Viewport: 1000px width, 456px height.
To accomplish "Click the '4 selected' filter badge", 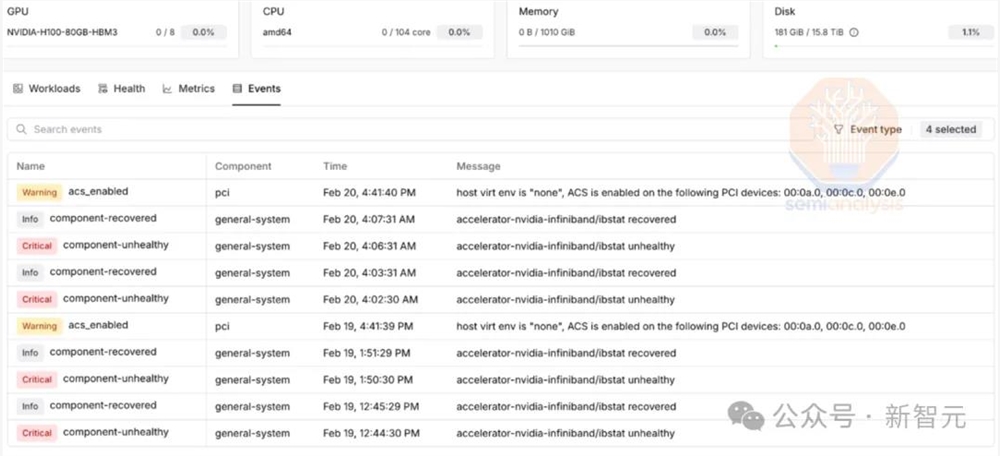I will point(950,130).
